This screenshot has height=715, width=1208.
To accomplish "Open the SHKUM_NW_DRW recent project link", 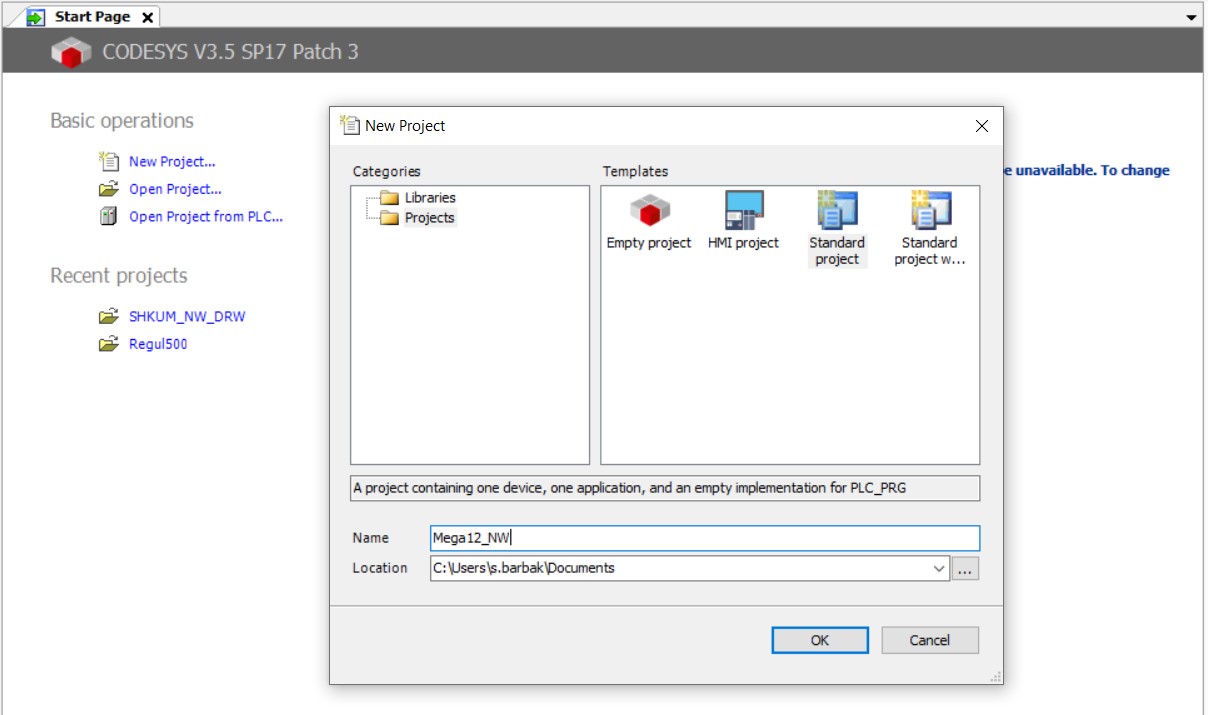I will pyautogui.click(x=187, y=316).
